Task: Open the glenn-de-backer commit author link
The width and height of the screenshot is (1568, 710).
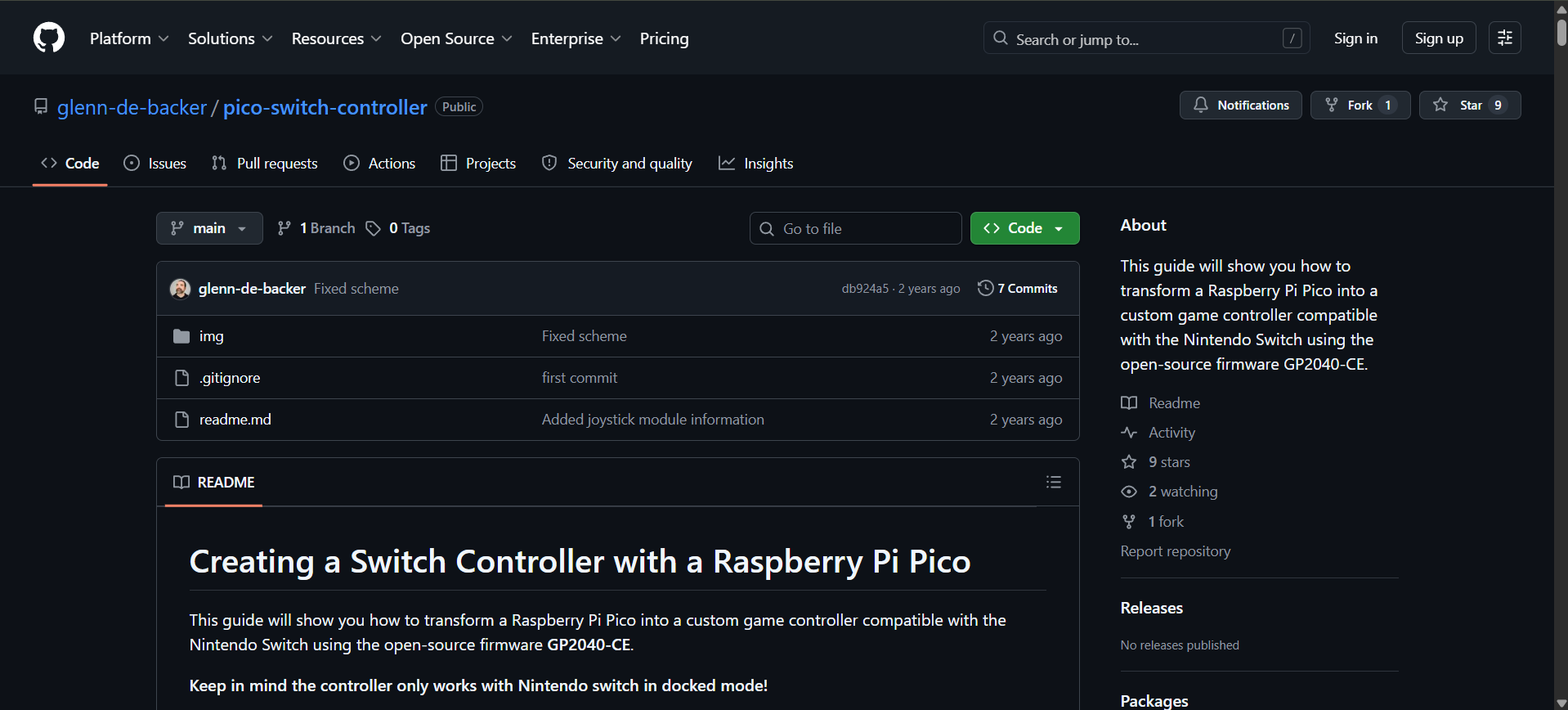Action: tap(252, 289)
